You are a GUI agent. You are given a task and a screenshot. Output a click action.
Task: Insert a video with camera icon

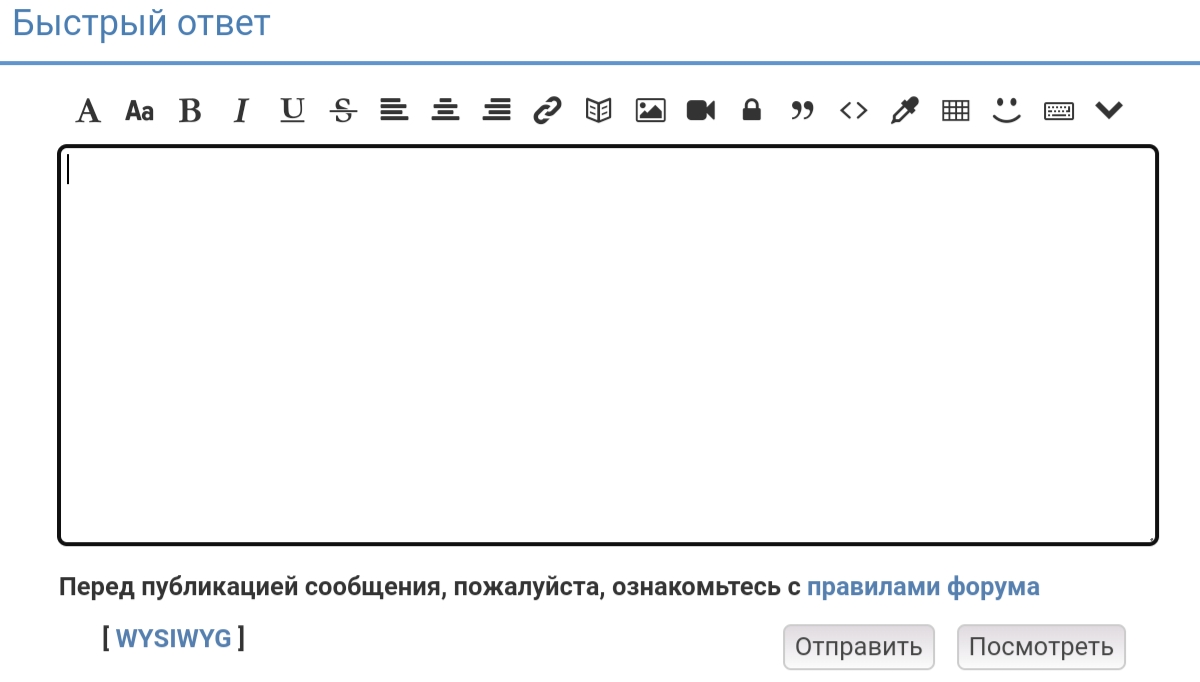pyautogui.click(x=701, y=110)
